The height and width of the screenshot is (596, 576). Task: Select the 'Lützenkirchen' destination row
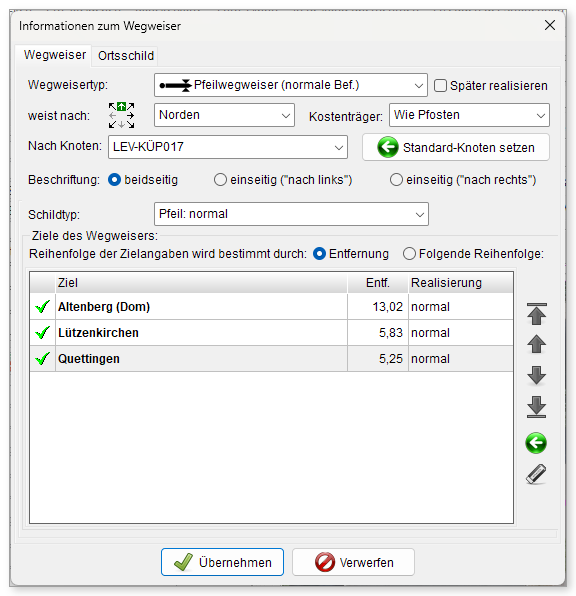click(x=271, y=333)
